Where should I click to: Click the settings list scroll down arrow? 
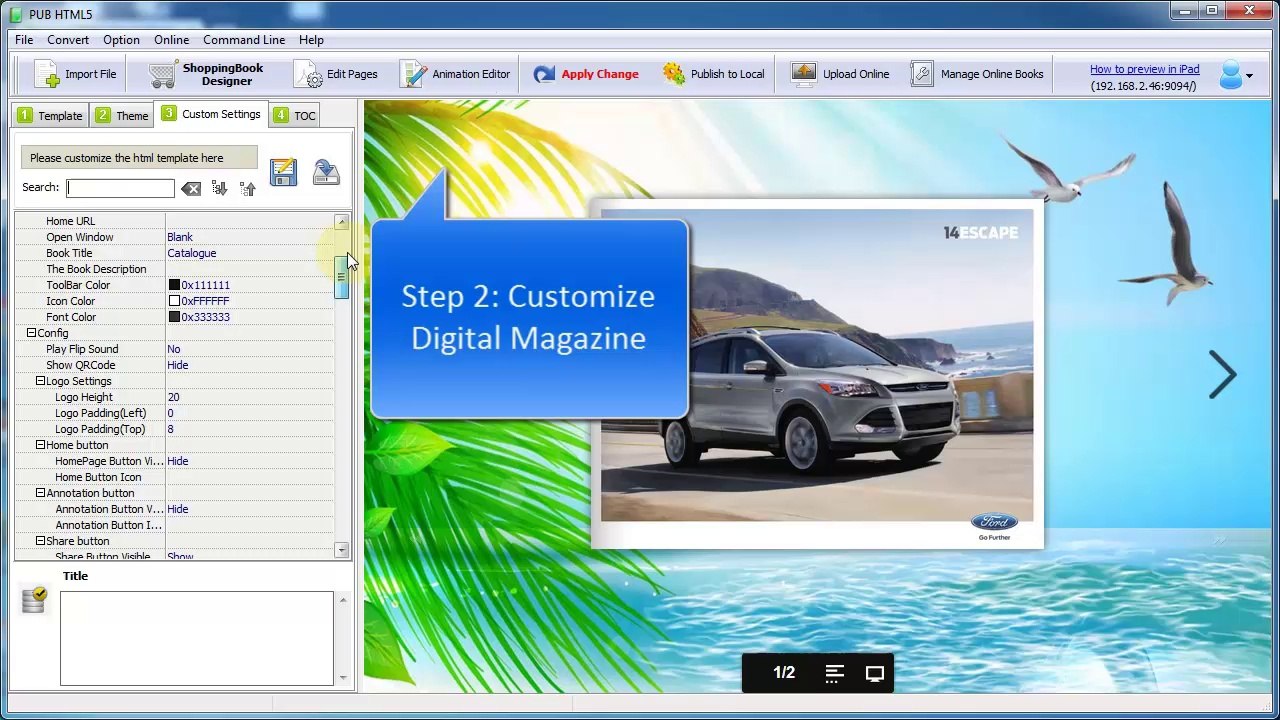342,550
